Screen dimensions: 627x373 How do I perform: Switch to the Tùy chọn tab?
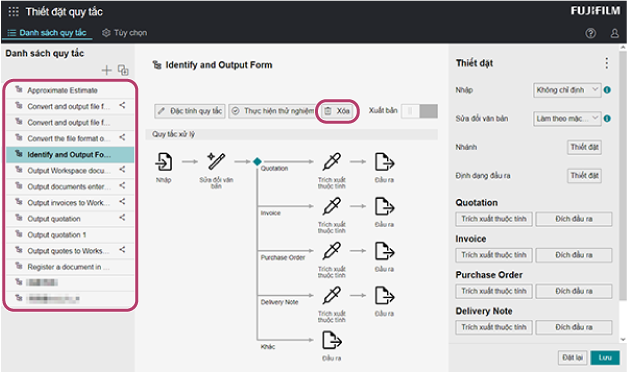[x=124, y=33]
